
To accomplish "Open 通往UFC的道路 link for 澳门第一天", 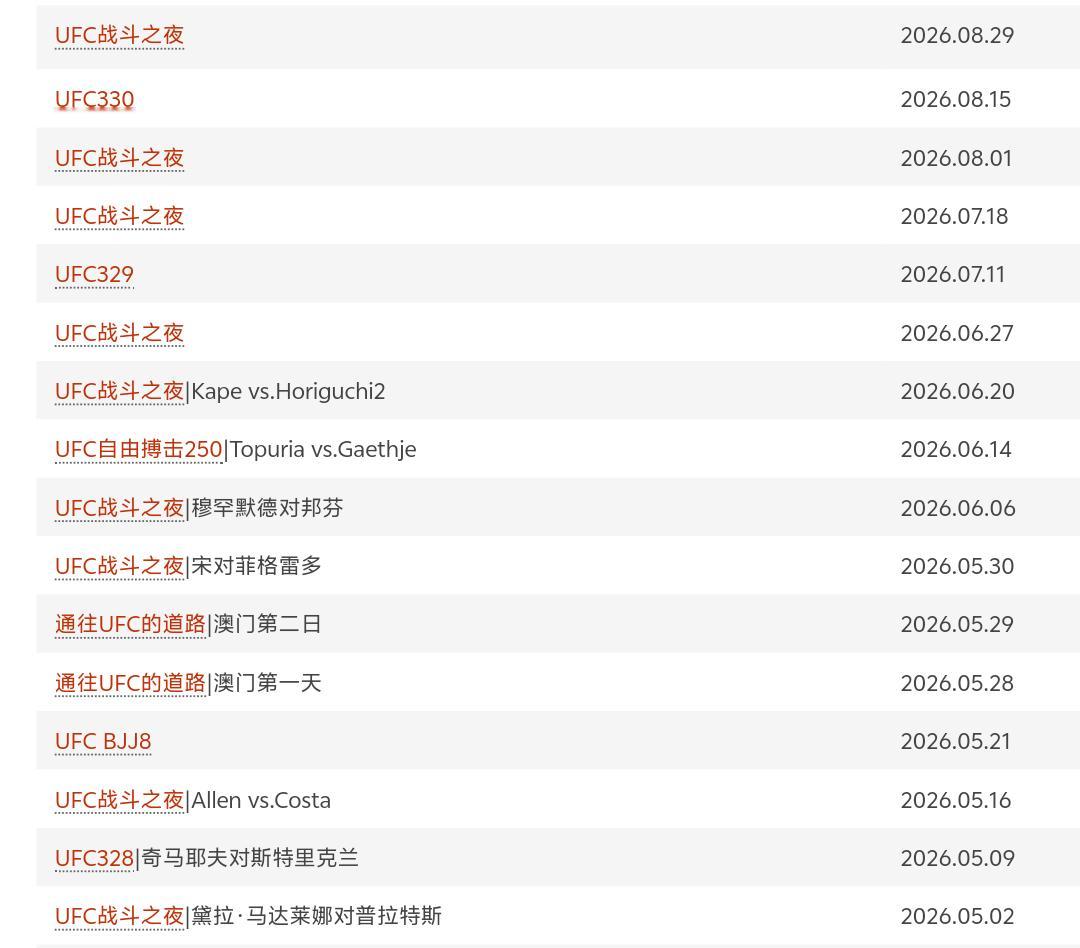I will (x=130, y=683).
